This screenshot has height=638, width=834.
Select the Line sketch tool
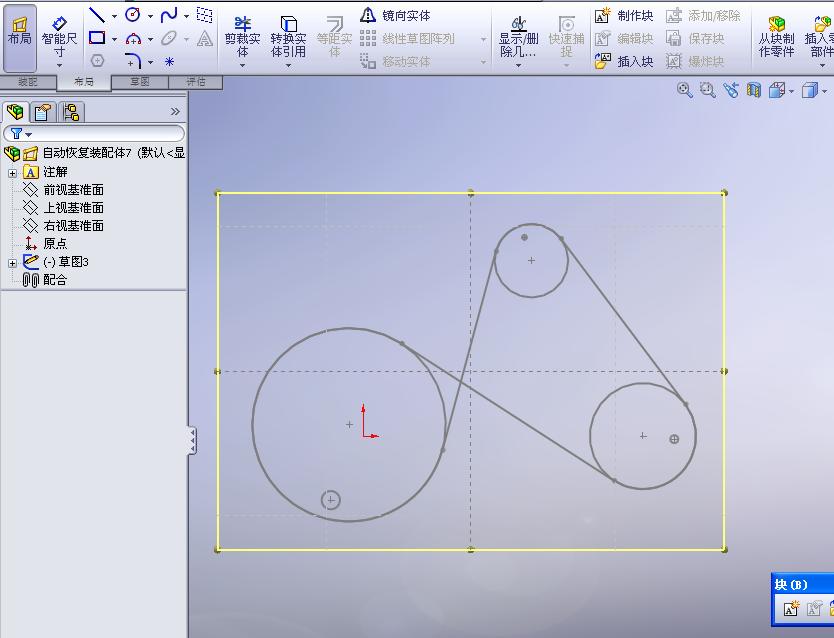click(97, 15)
